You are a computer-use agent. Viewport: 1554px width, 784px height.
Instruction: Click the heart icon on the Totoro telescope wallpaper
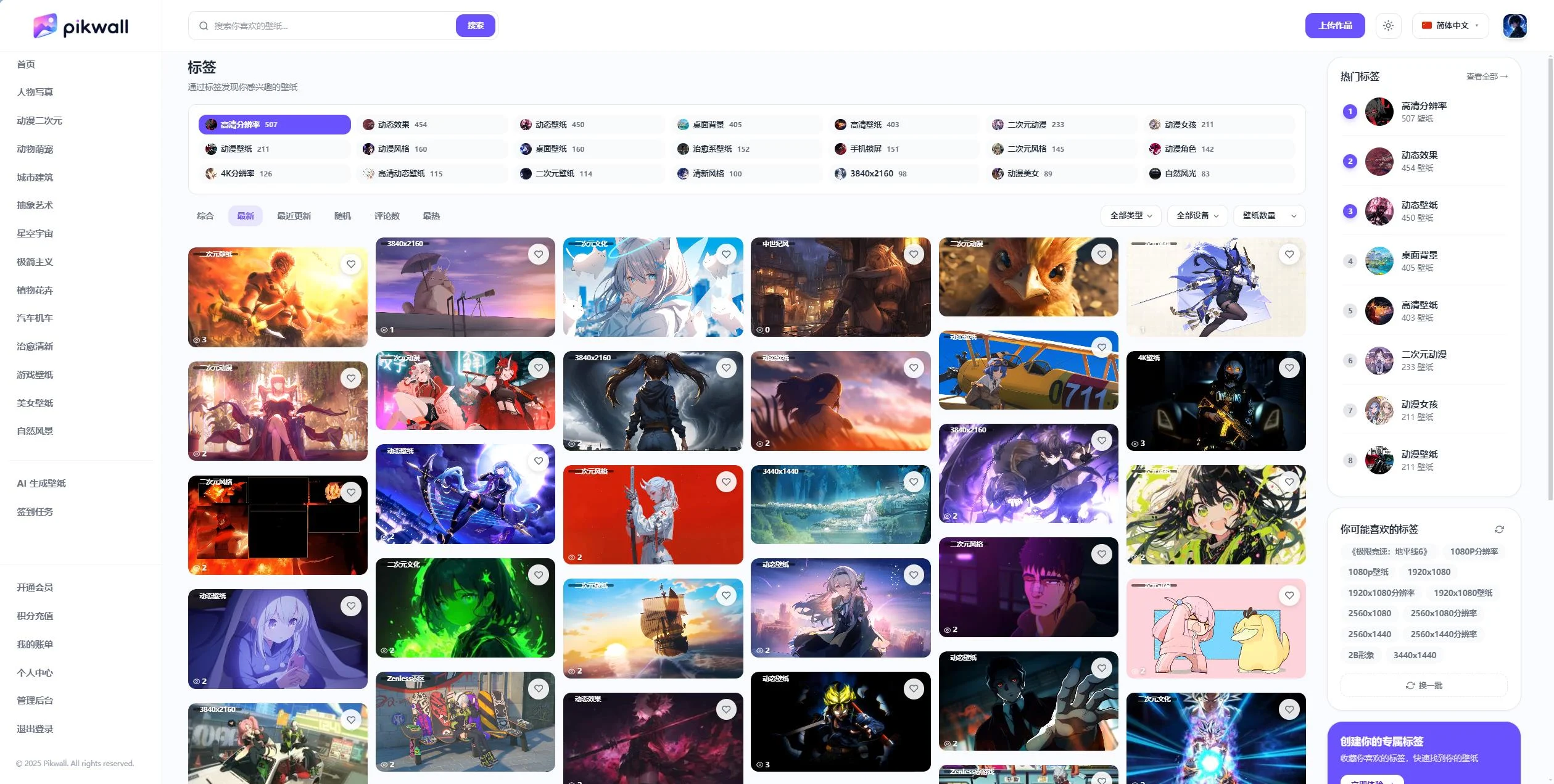click(539, 254)
